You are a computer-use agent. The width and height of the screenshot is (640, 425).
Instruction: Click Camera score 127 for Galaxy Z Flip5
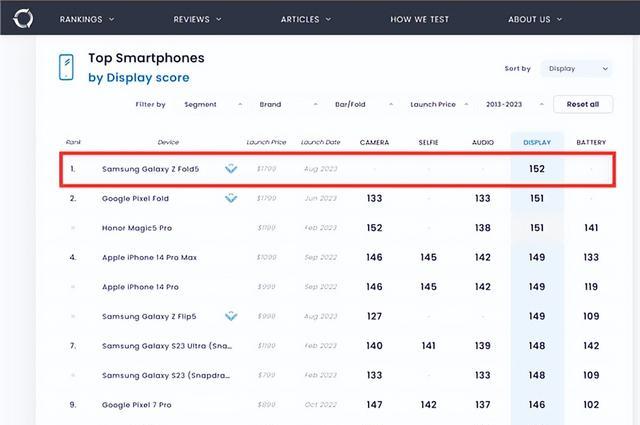click(x=374, y=316)
